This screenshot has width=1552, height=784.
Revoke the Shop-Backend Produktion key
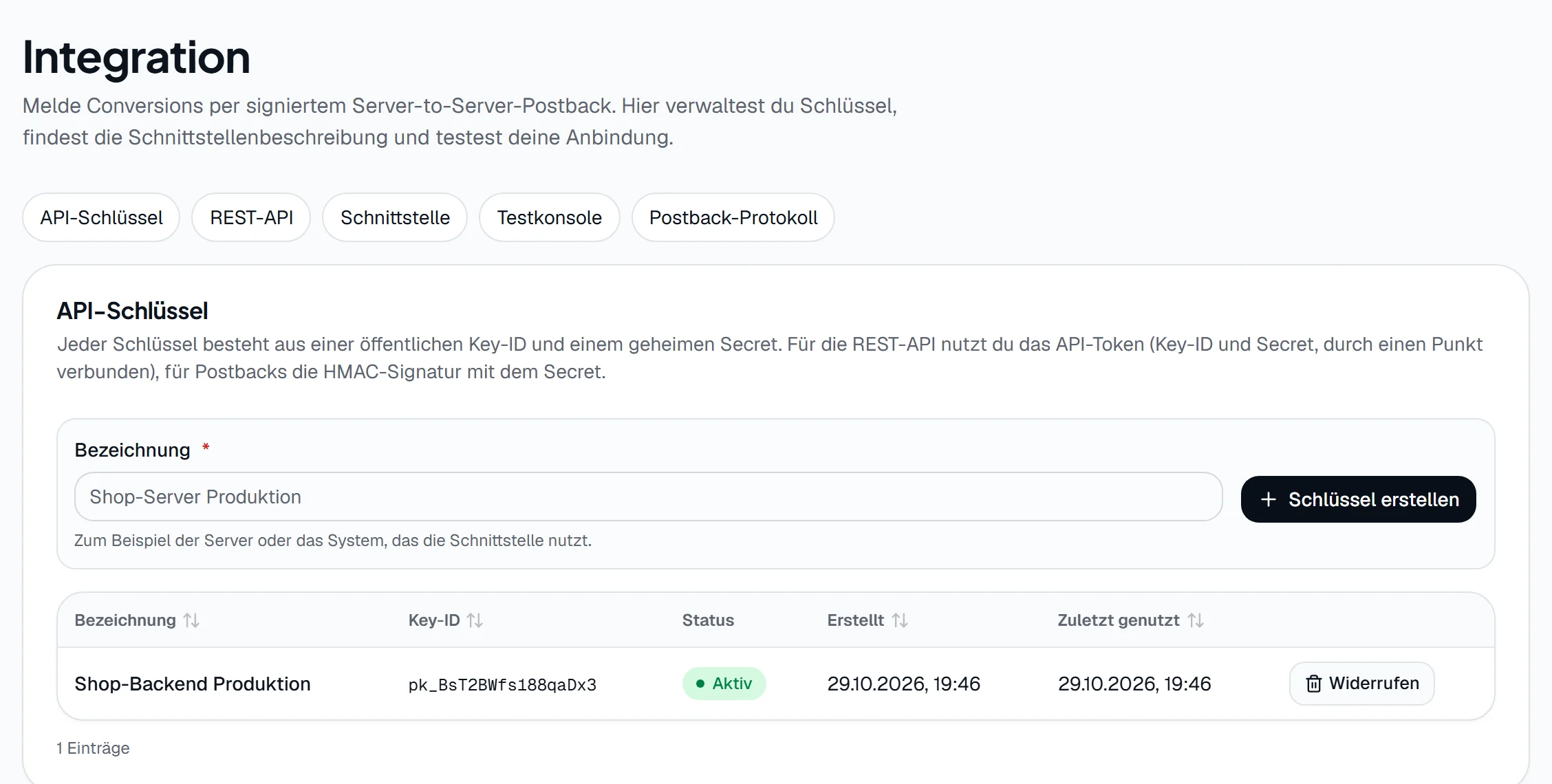point(1361,684)
